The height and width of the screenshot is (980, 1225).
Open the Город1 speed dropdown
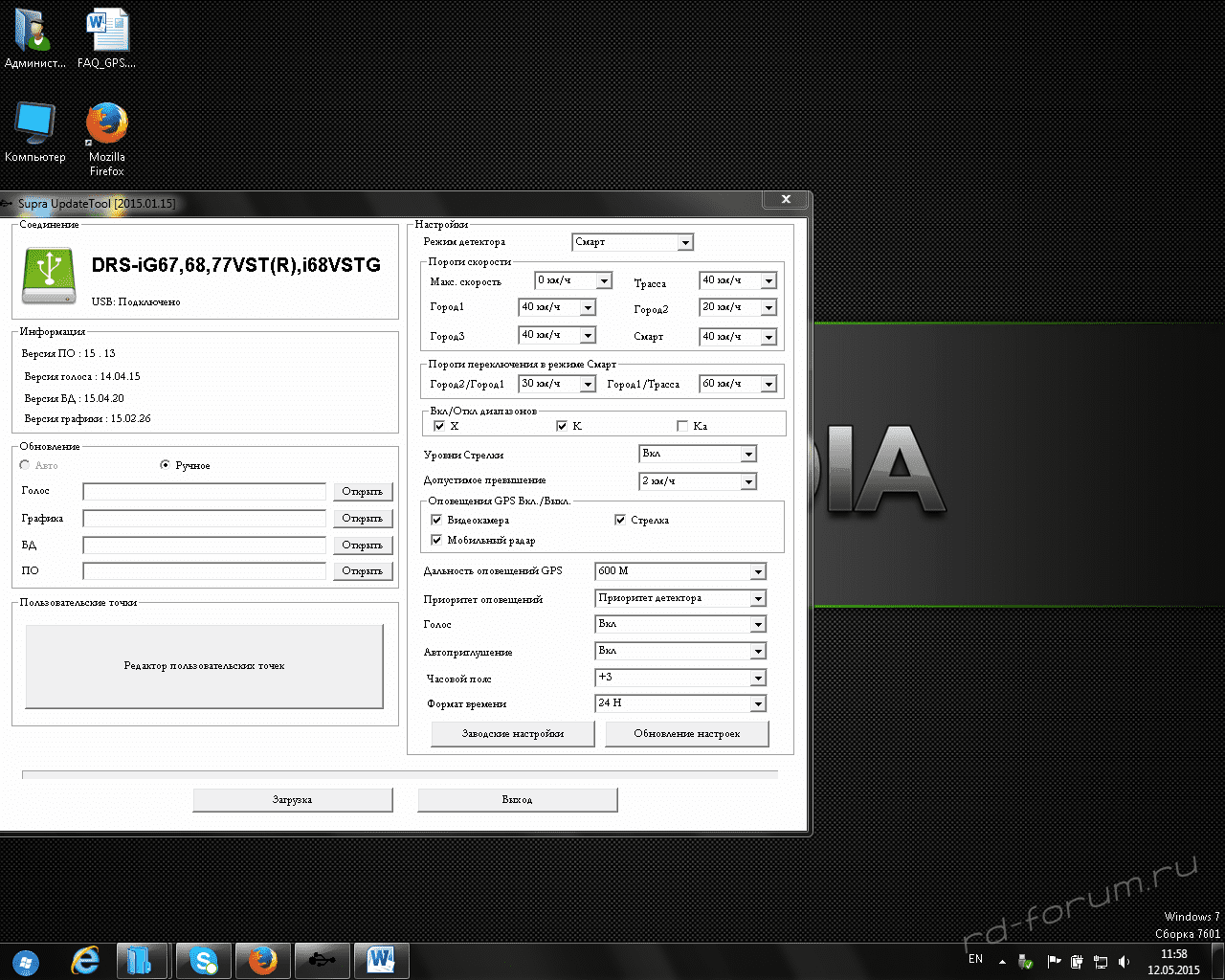click(558, 307)
